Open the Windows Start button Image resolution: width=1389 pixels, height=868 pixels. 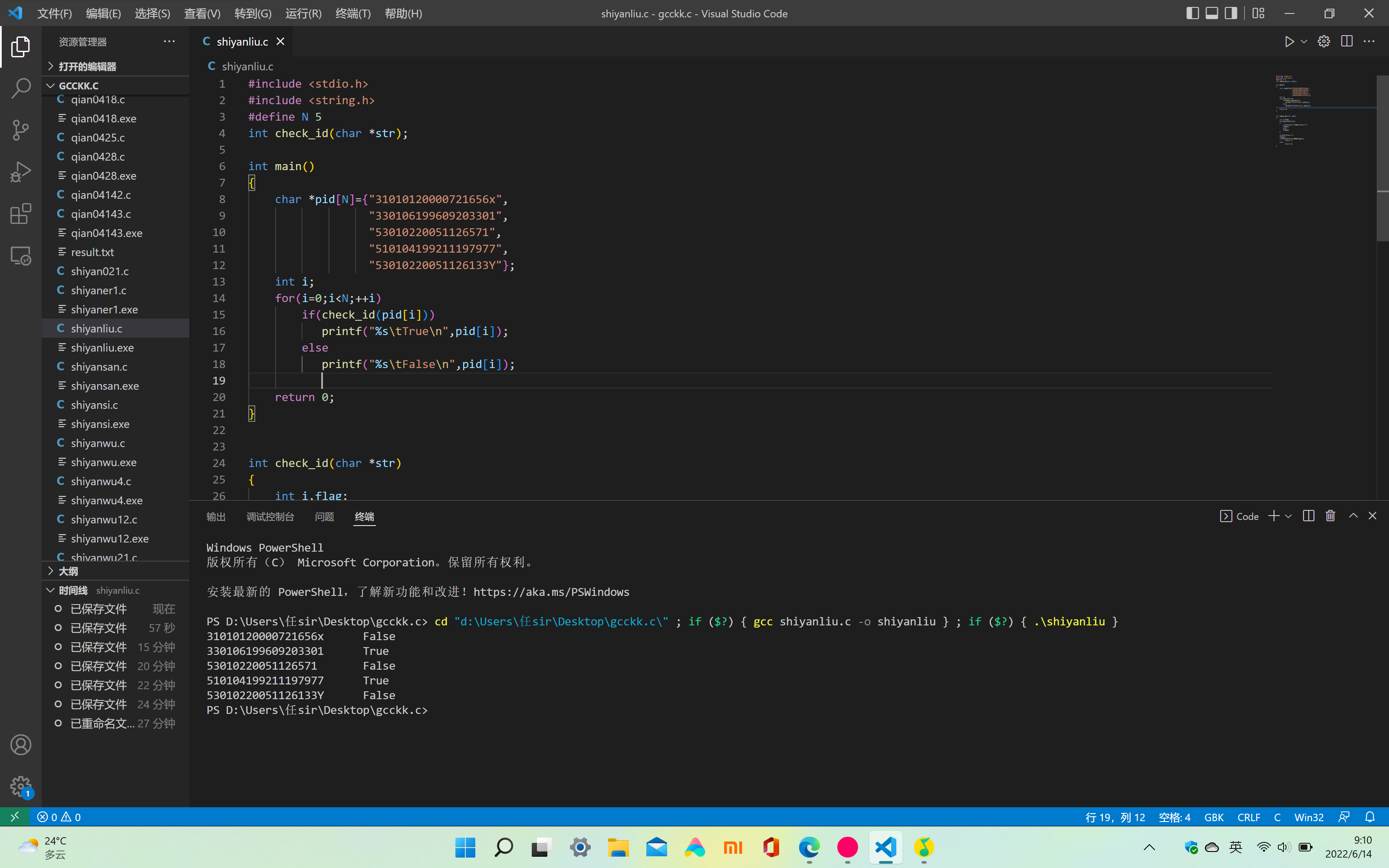[x=465, y=847]
